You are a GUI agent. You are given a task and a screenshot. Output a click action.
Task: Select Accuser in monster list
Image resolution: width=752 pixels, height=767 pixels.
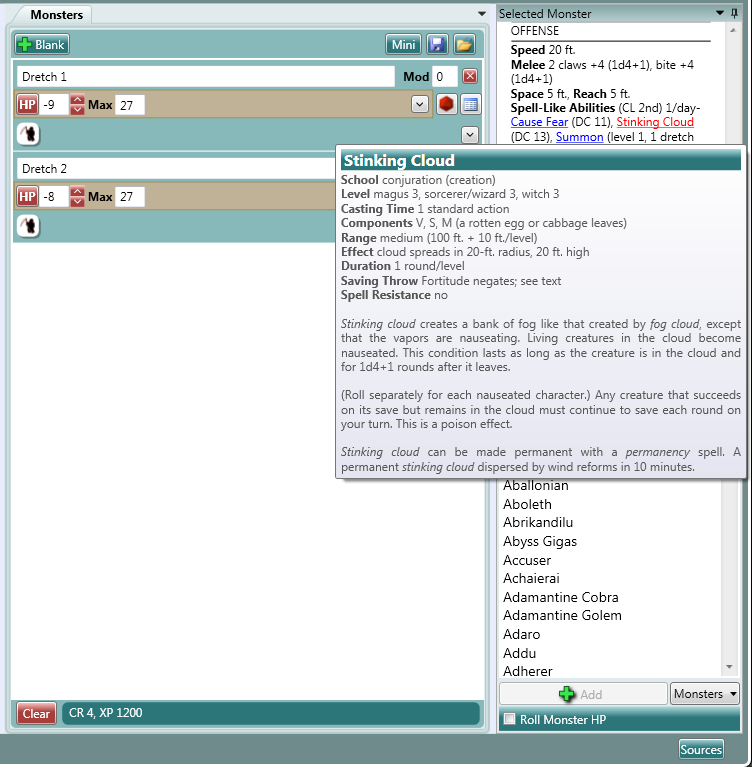pyautogui.click(x=527, y=560)
